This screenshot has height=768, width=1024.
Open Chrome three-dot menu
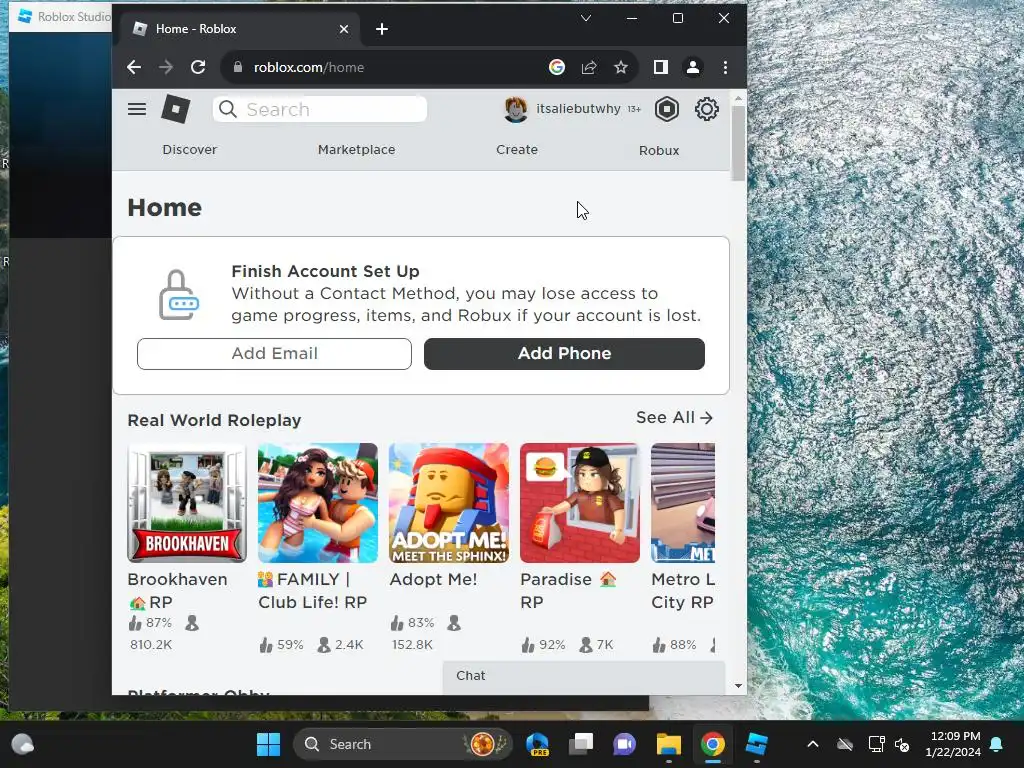726,67
